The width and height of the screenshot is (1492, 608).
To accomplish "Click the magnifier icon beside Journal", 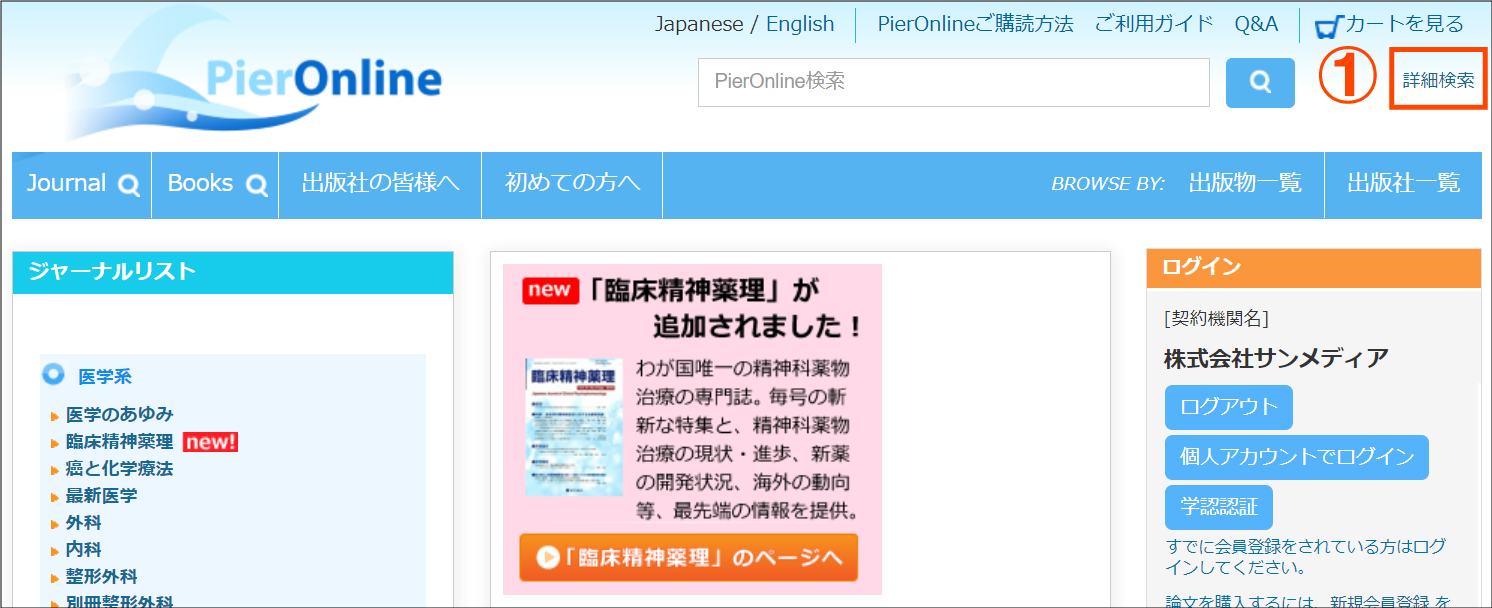I will tap(129, 185).
